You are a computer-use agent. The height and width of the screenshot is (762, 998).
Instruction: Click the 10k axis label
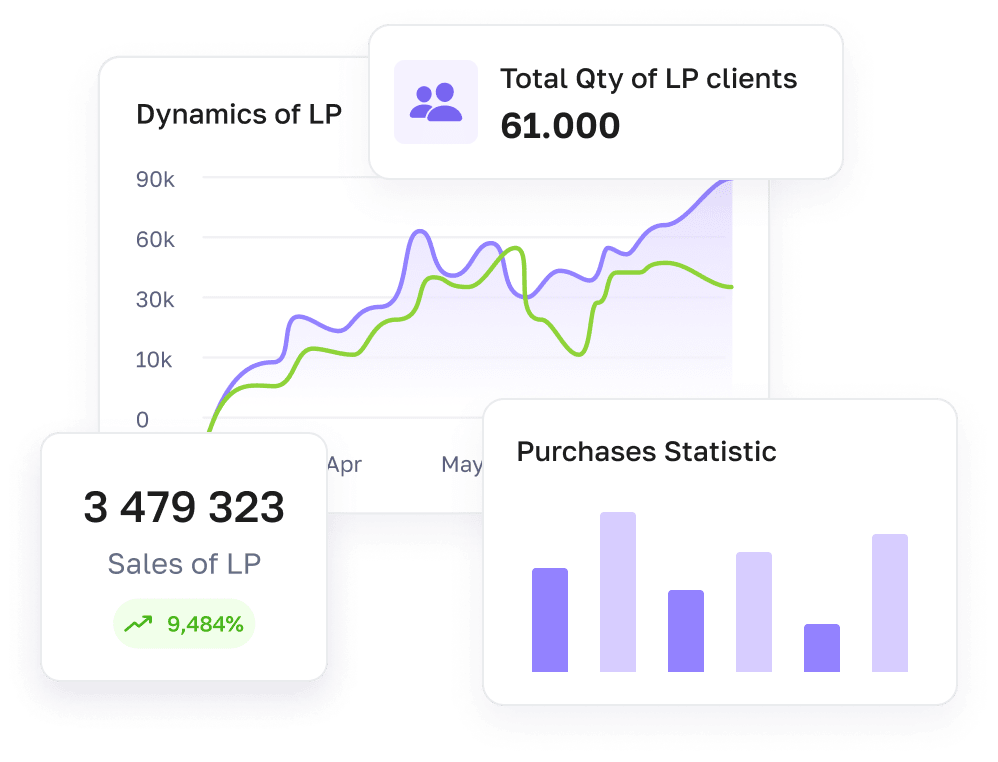point(153,360)
